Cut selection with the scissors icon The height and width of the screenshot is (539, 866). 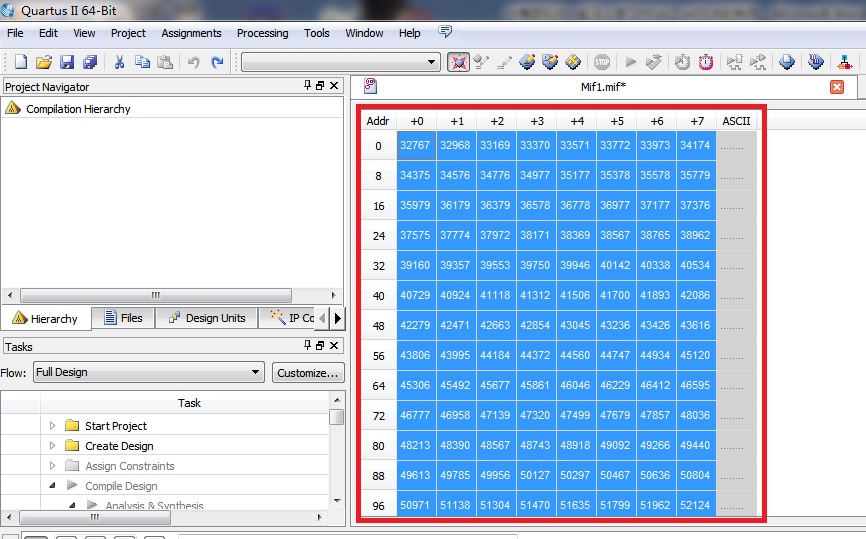click(x=119, y=62)
